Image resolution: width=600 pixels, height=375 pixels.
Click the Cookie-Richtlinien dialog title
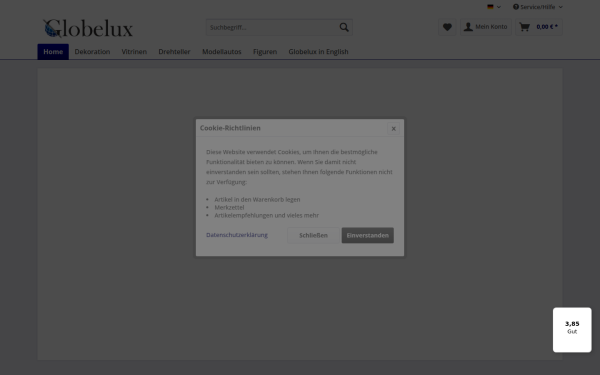point(230,128)
